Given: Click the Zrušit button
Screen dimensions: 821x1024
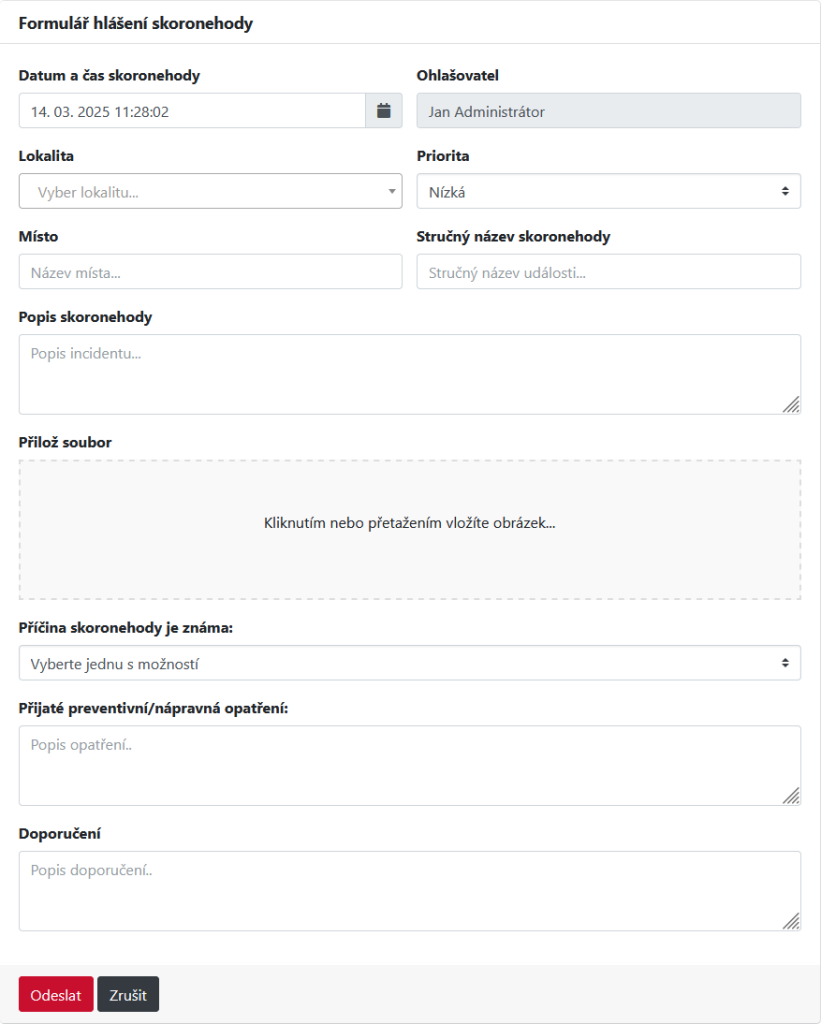Looking at the screenshot, I should tap(128, 994).
